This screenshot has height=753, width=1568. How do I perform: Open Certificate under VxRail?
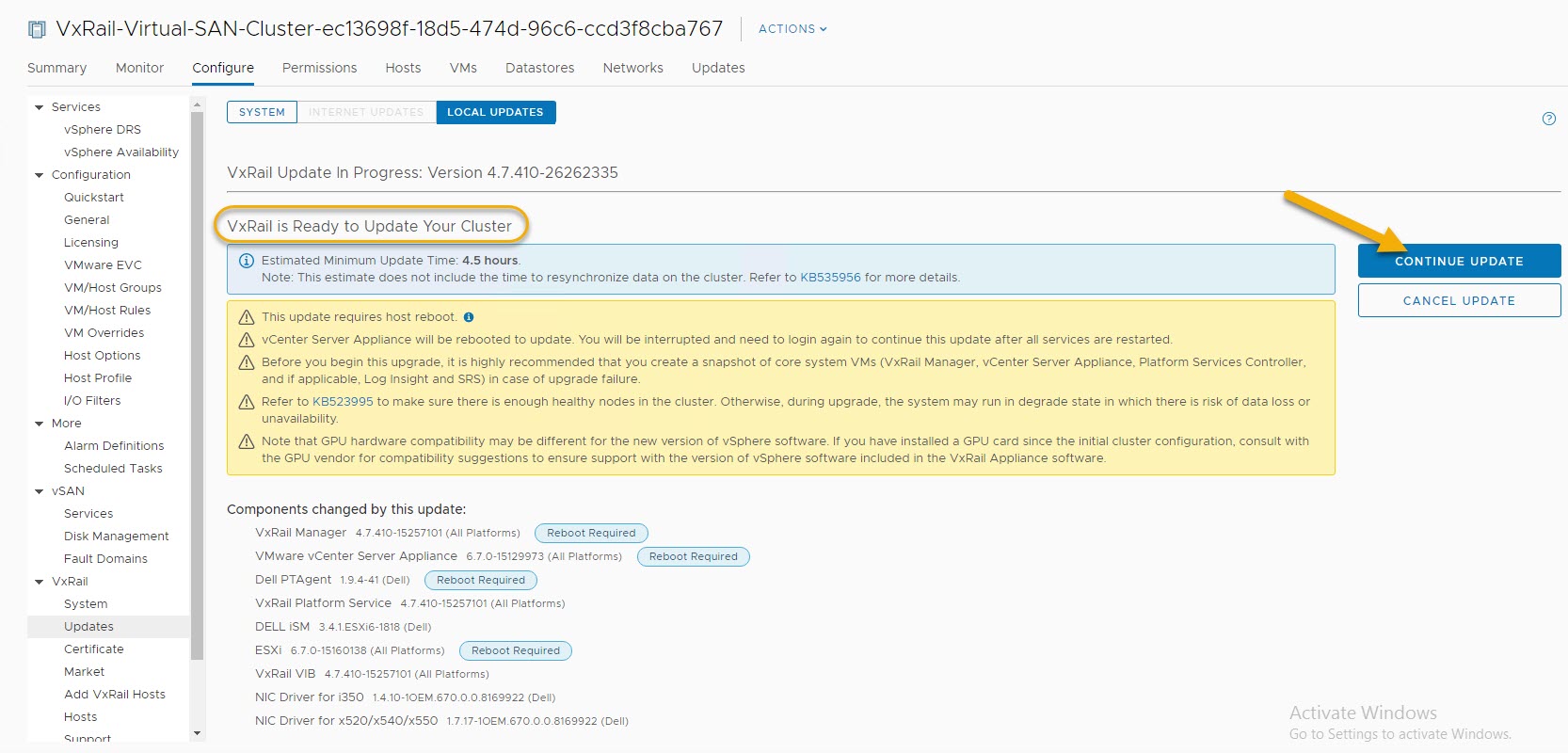[x=94, y=649]
